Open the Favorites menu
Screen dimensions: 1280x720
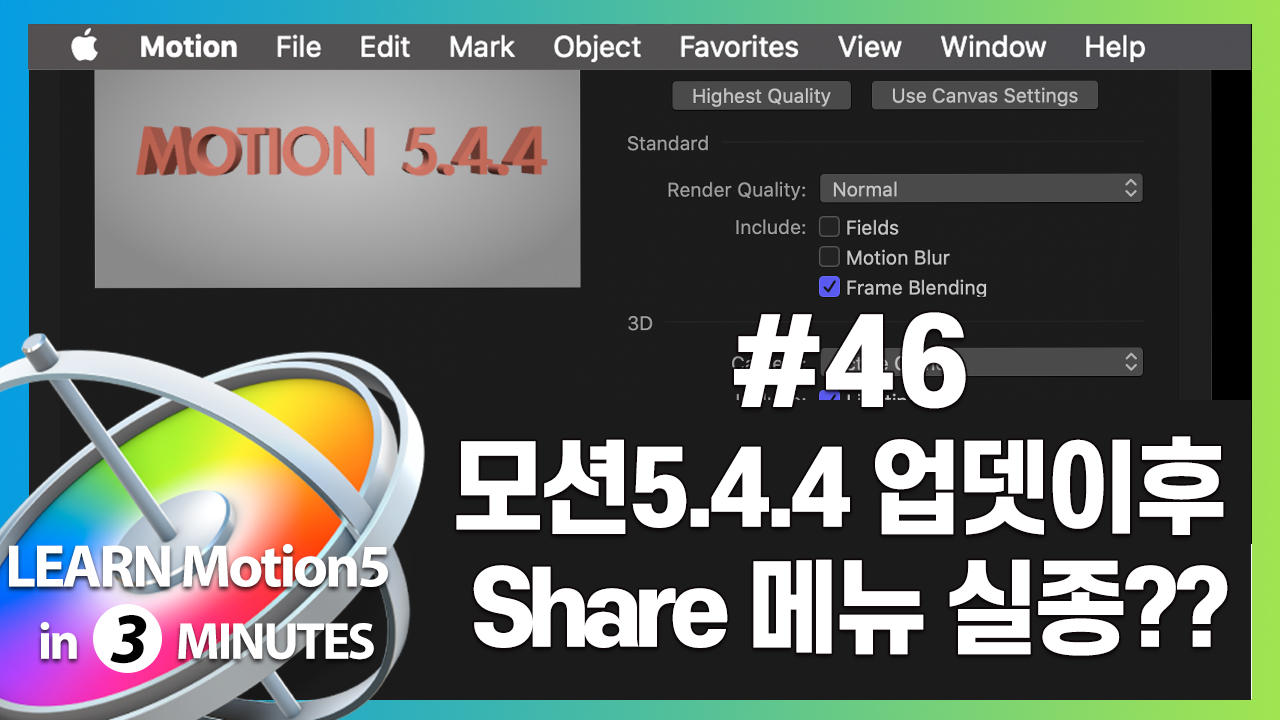tap(739, 47)
